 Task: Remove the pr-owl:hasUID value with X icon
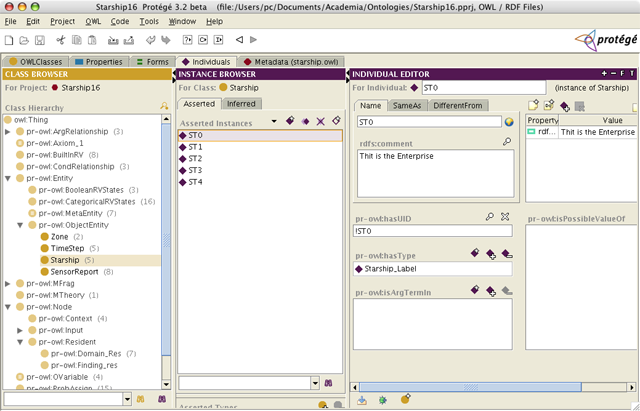coord(506,216)
